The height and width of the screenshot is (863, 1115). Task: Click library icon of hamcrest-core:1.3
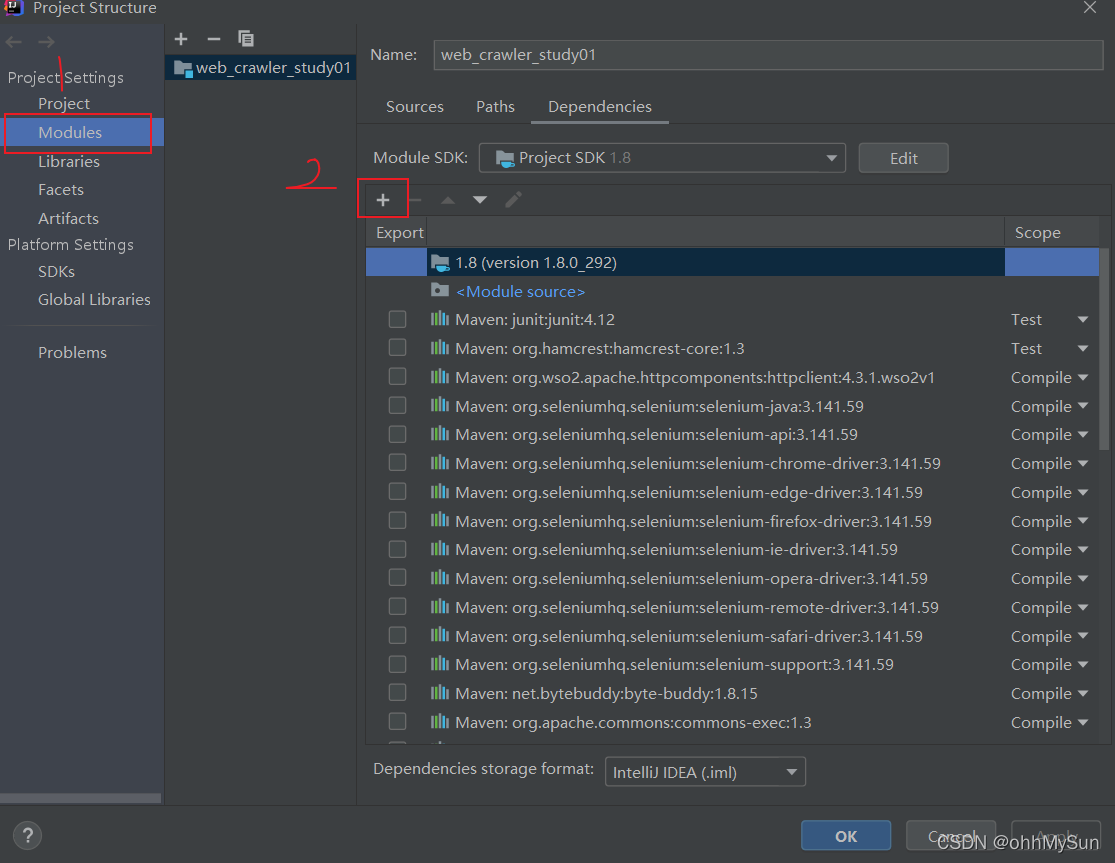[439, 348]
